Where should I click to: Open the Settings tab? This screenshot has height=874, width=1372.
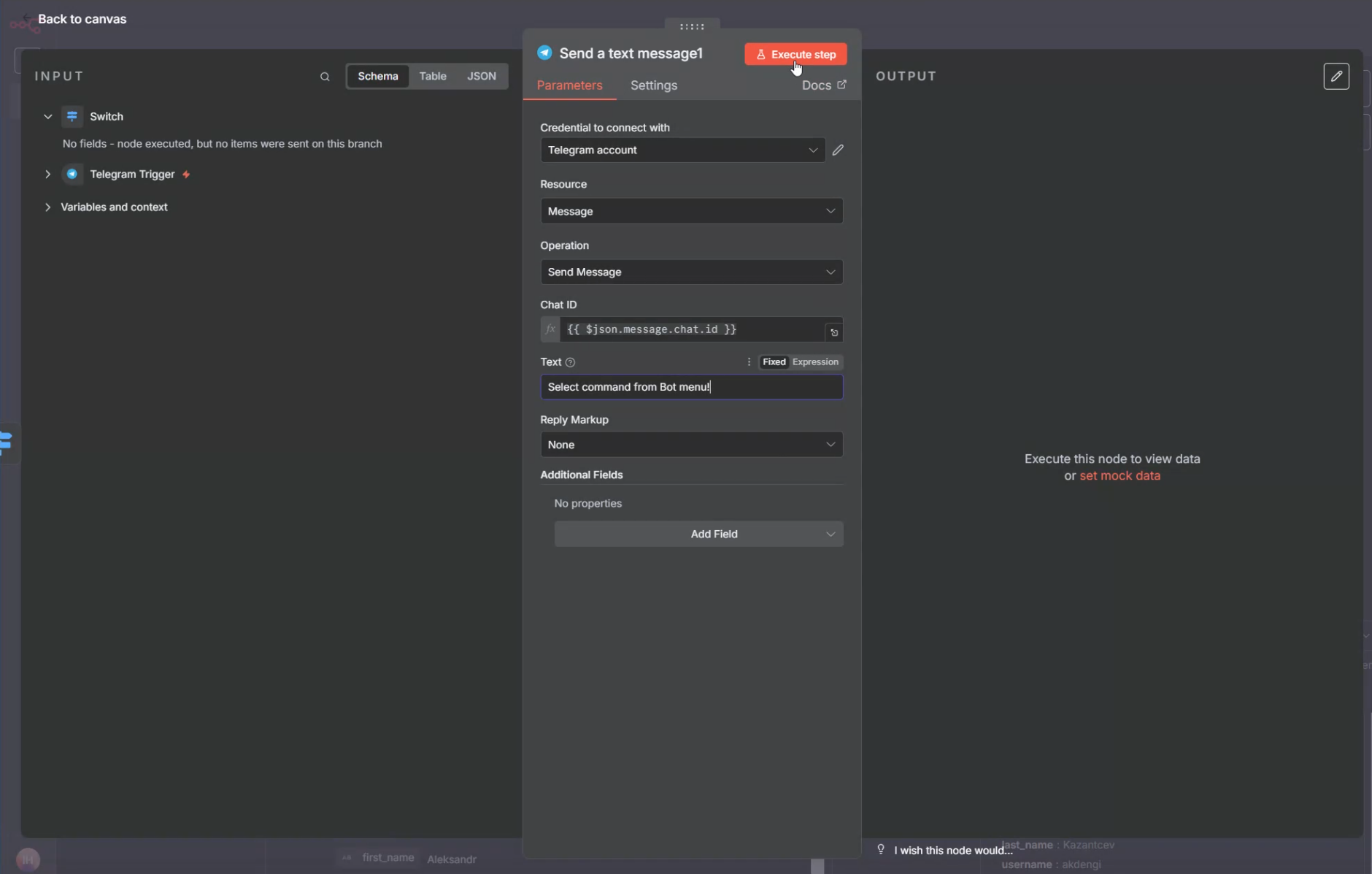tap(653, 85)
